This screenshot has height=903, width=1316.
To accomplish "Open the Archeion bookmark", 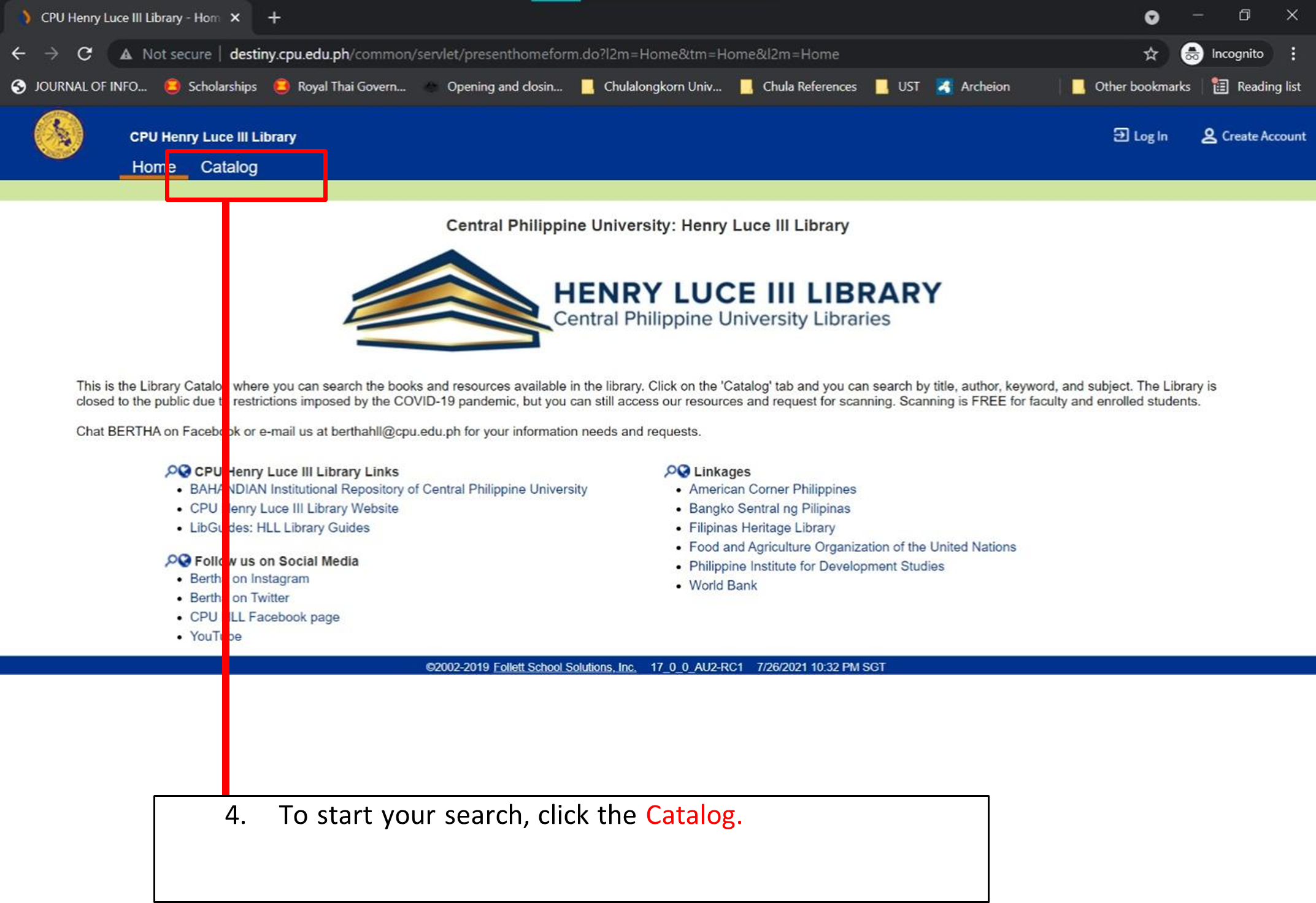I will click(x=974, y=86).
